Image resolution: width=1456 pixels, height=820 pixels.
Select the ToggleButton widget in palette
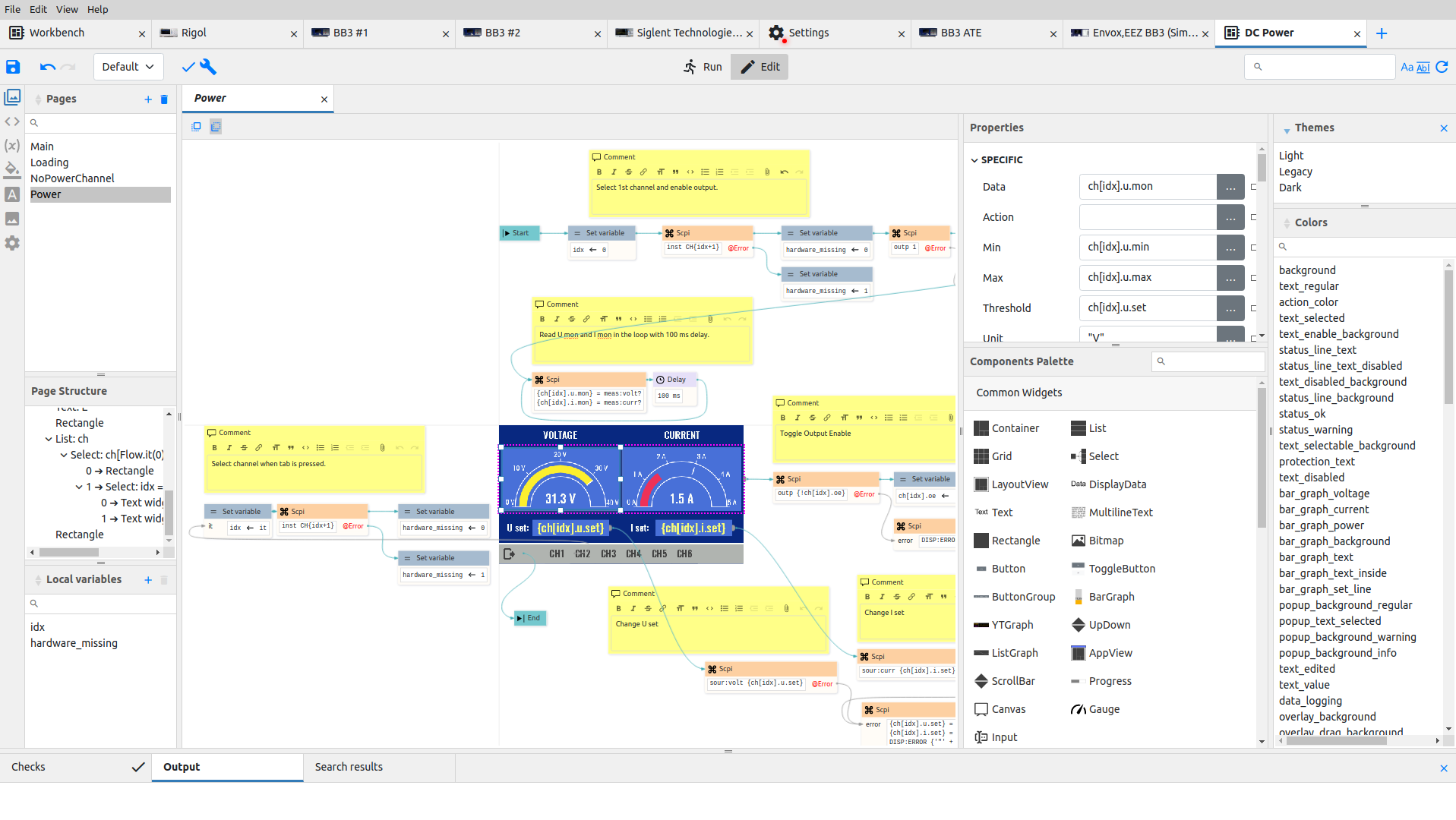tap(1113, 569)
